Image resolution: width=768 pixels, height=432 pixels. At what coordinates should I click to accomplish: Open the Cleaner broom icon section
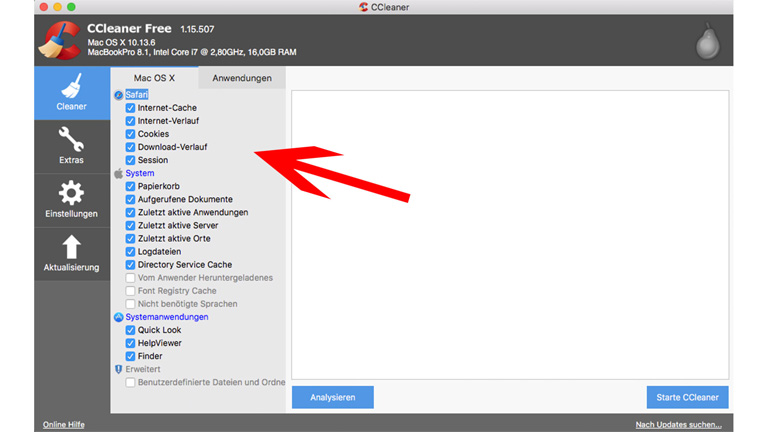[71, 86]
